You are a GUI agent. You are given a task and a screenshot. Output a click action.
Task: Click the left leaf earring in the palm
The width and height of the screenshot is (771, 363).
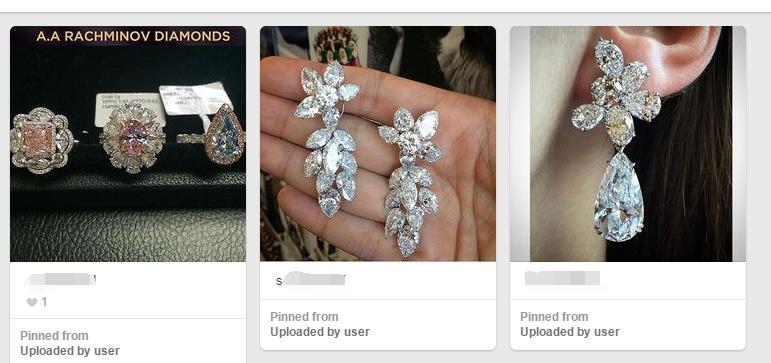pyautogui.click(x=327, y=139)
